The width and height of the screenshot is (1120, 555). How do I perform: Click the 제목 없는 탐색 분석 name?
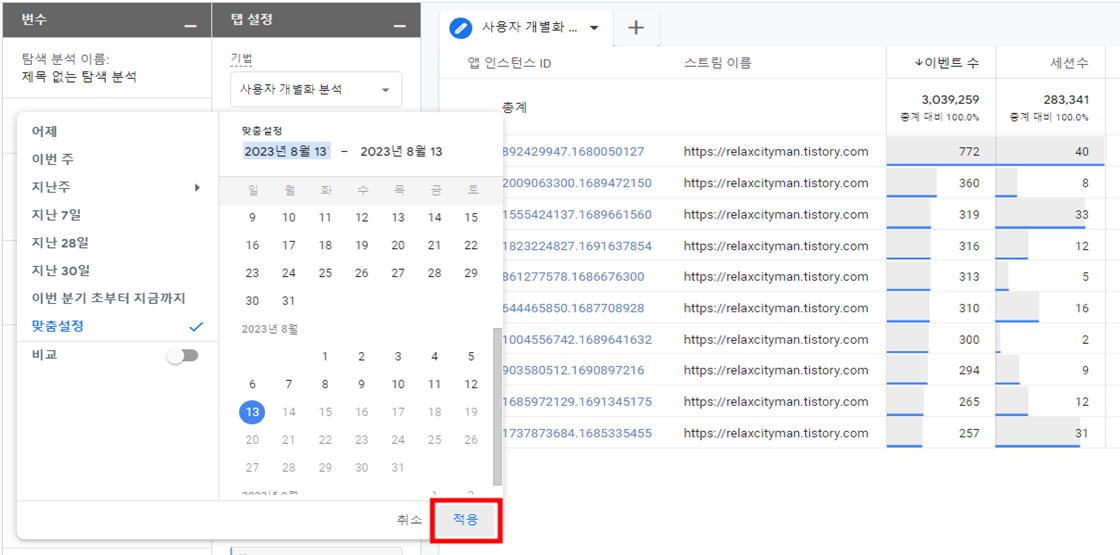pos(79,76)
